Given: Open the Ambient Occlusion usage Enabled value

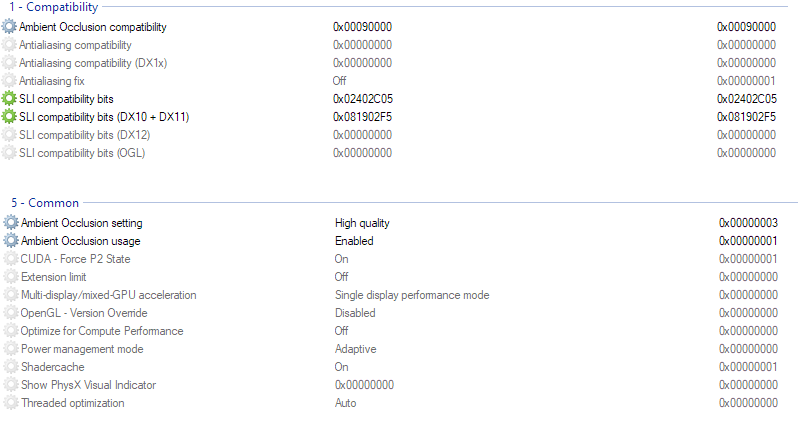Looking at the screenshot, I should pyautogui.click(x=354, y=241).
